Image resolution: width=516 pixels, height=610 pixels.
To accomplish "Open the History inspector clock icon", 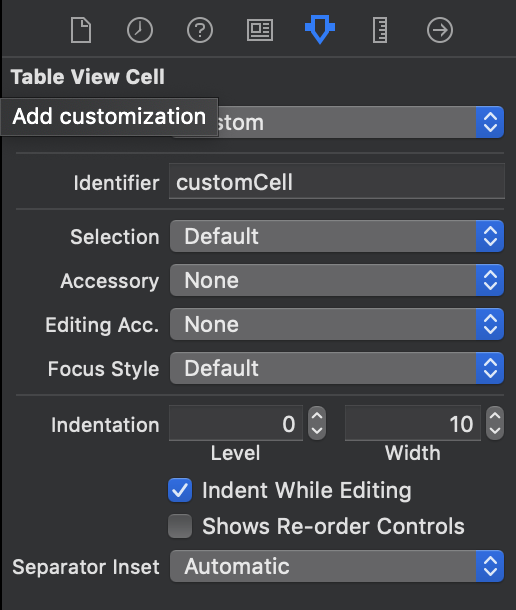I will 140,30.
